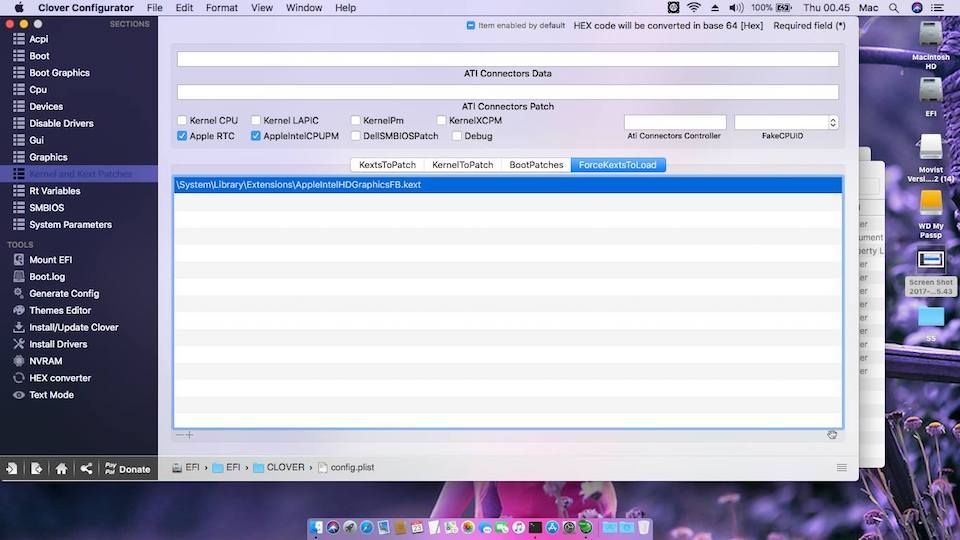Open the NVRAM tool
The width and height of the screenshot is (960, 540).
coord(45,361)
